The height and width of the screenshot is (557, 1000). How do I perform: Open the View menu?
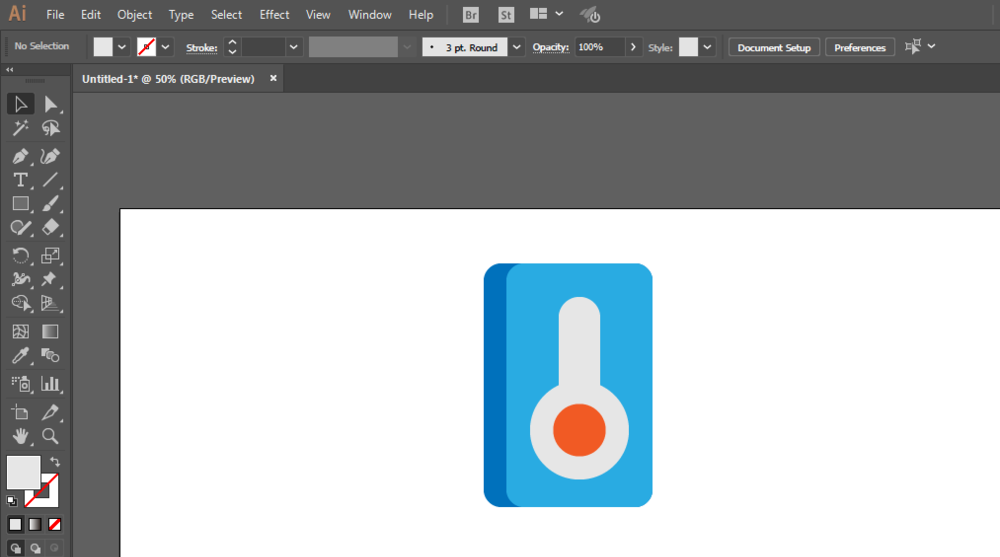(x=318, y=15)
